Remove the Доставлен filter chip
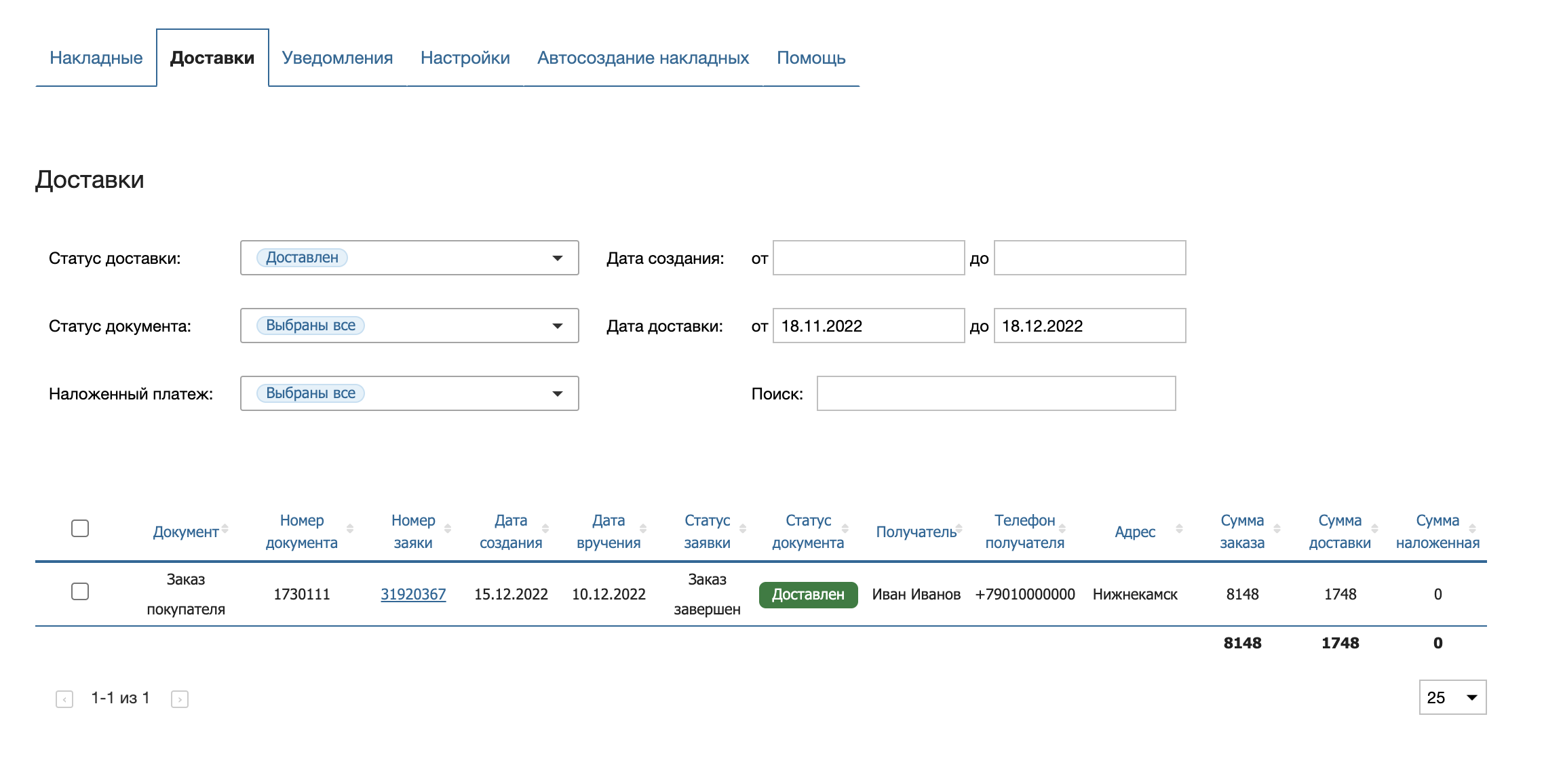This screenshot has height=784, width=1563. [x=303, y=258]
